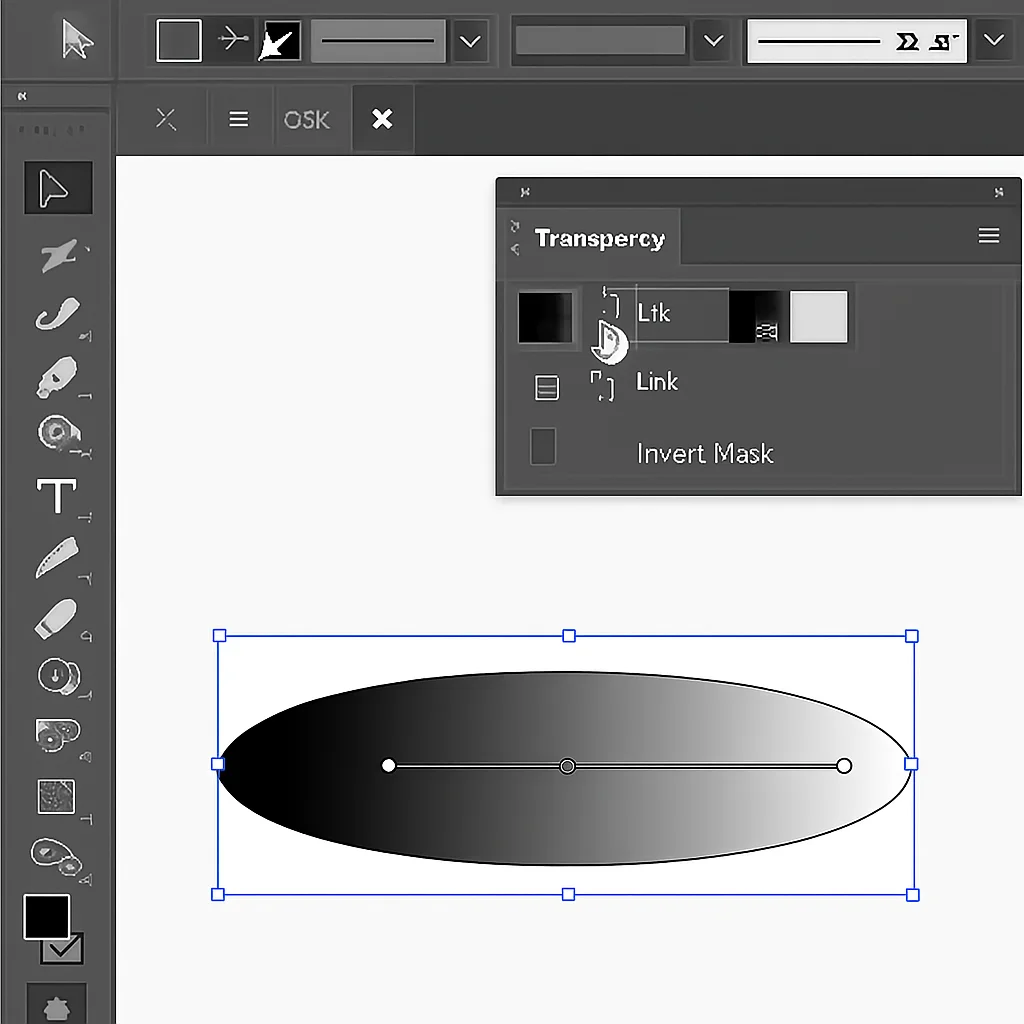Screen dimensions: 1024x1024
Task: Click the opacity mask black thumbnail
Action: point(755,317)
